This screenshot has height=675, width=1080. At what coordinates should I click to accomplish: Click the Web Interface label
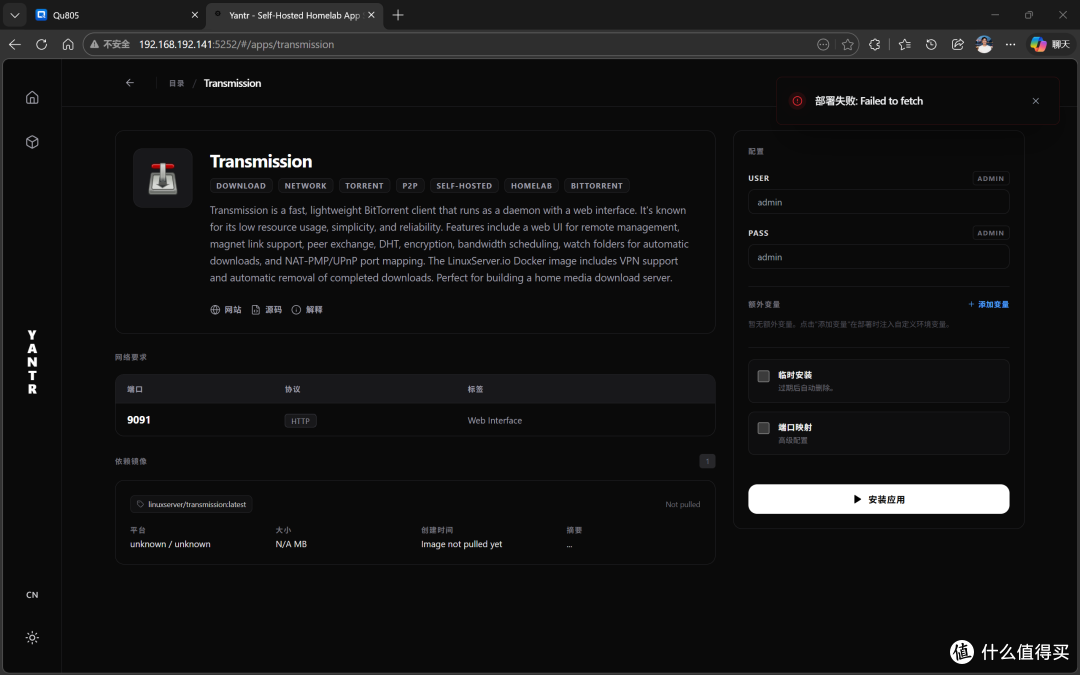[x=495, y=420]
